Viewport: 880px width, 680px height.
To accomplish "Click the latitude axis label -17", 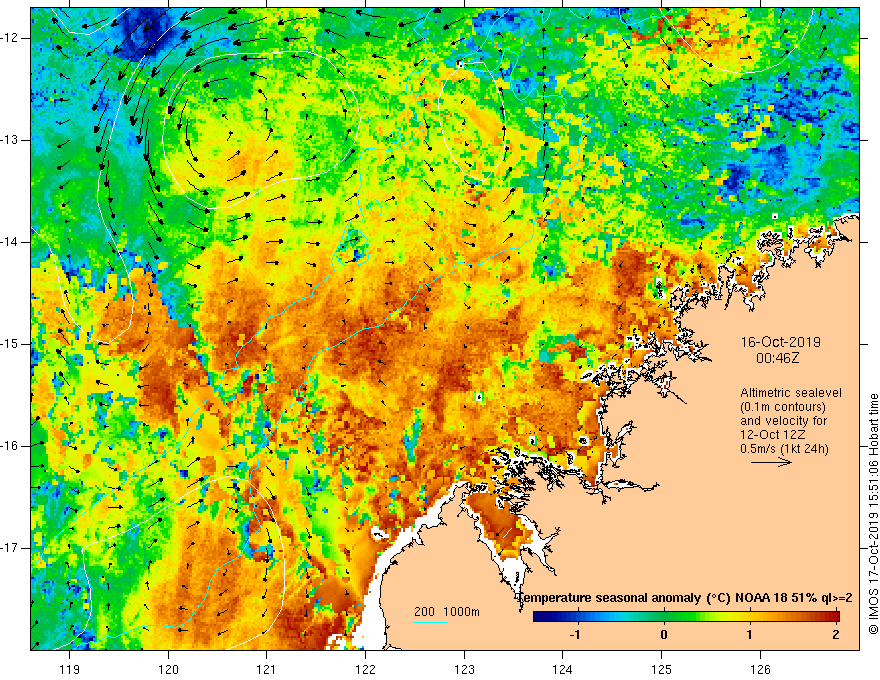I will (10, 548).
